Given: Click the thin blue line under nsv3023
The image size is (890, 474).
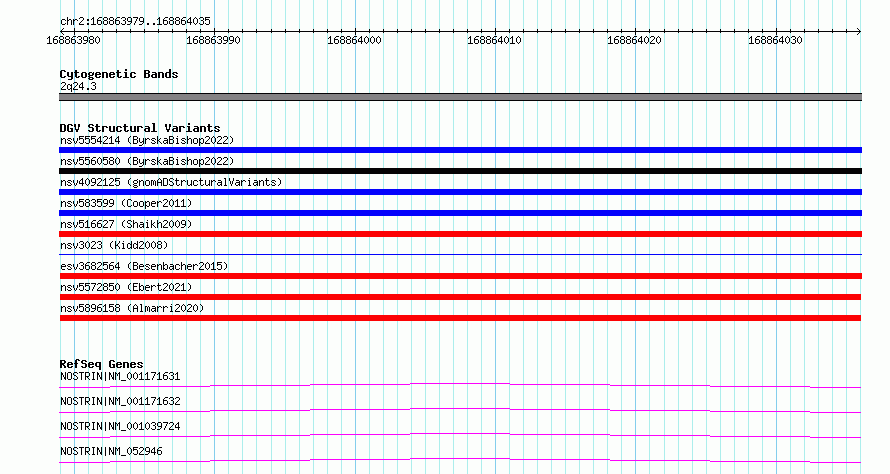Looking at the screenshot, I should [x=460, y=254].
